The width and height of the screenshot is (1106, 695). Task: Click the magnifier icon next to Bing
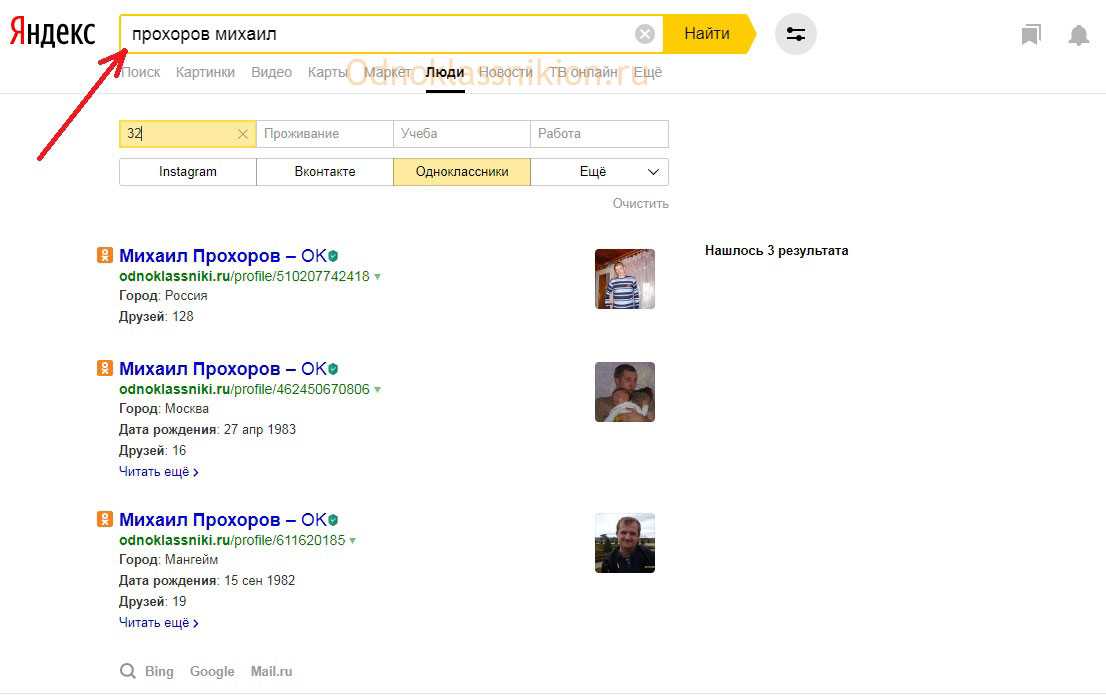click(x=128, y=671)
